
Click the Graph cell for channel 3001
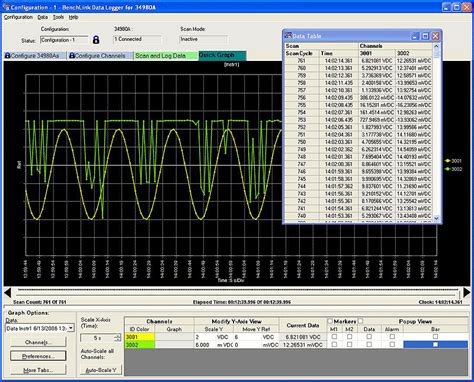click(174, 337)
